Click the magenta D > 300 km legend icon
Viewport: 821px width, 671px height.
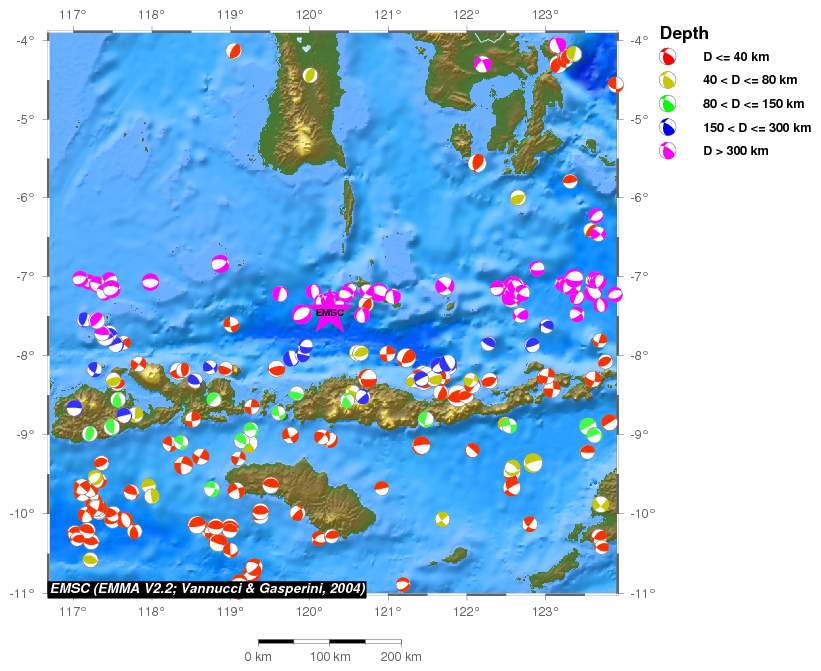click(x=668, y=151)
